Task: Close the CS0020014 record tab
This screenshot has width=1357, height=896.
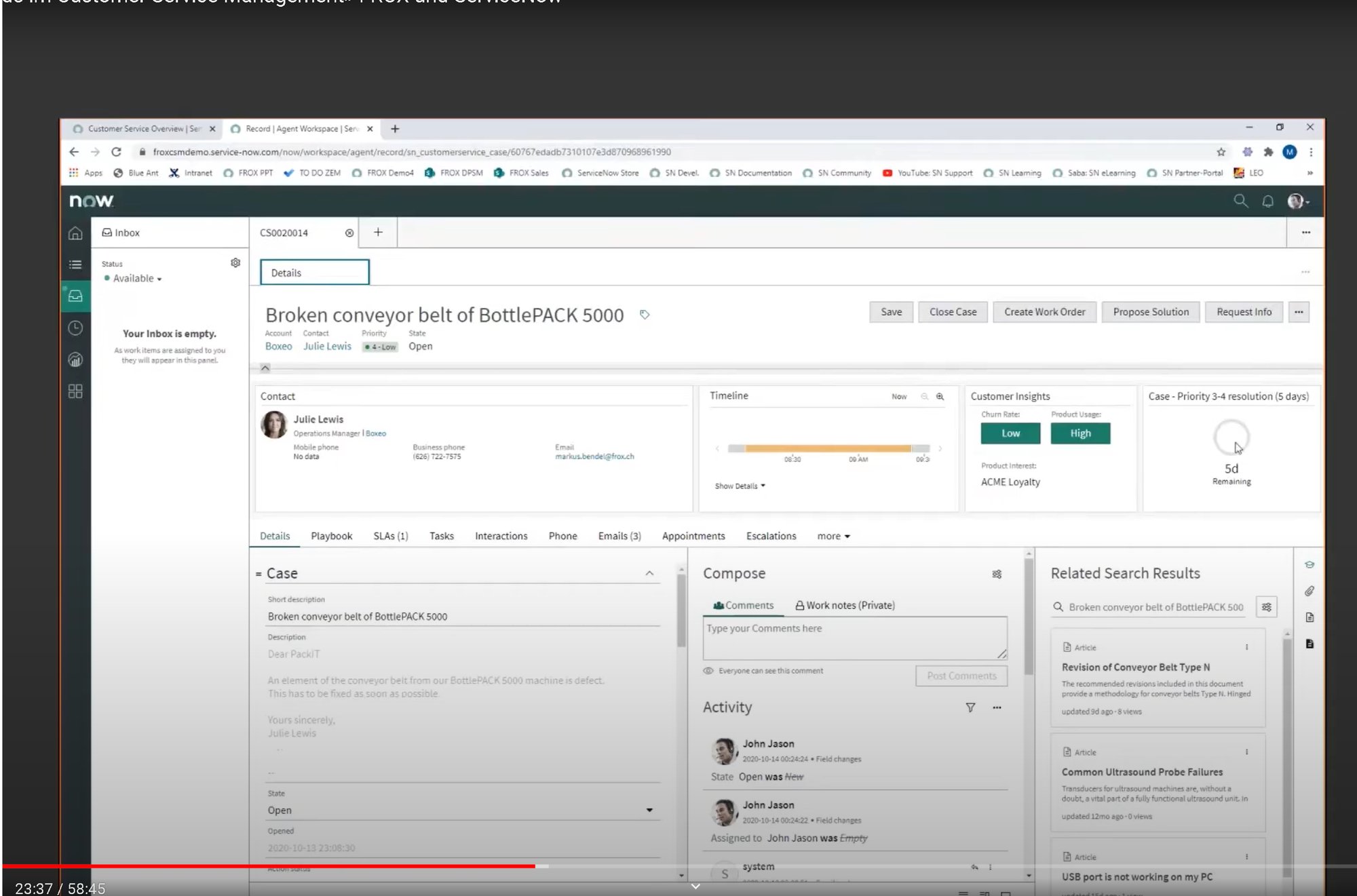Action: 349,233
